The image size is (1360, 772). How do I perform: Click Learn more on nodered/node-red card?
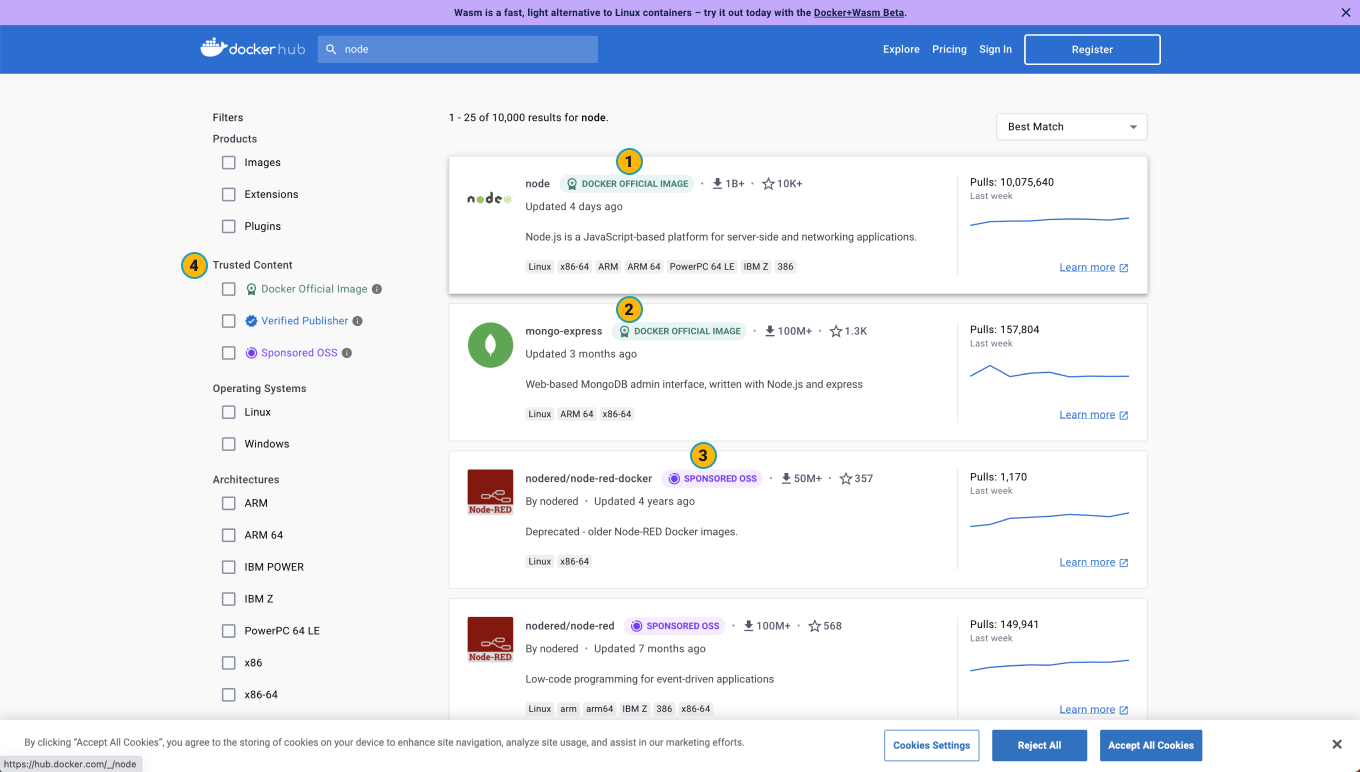1087,710
